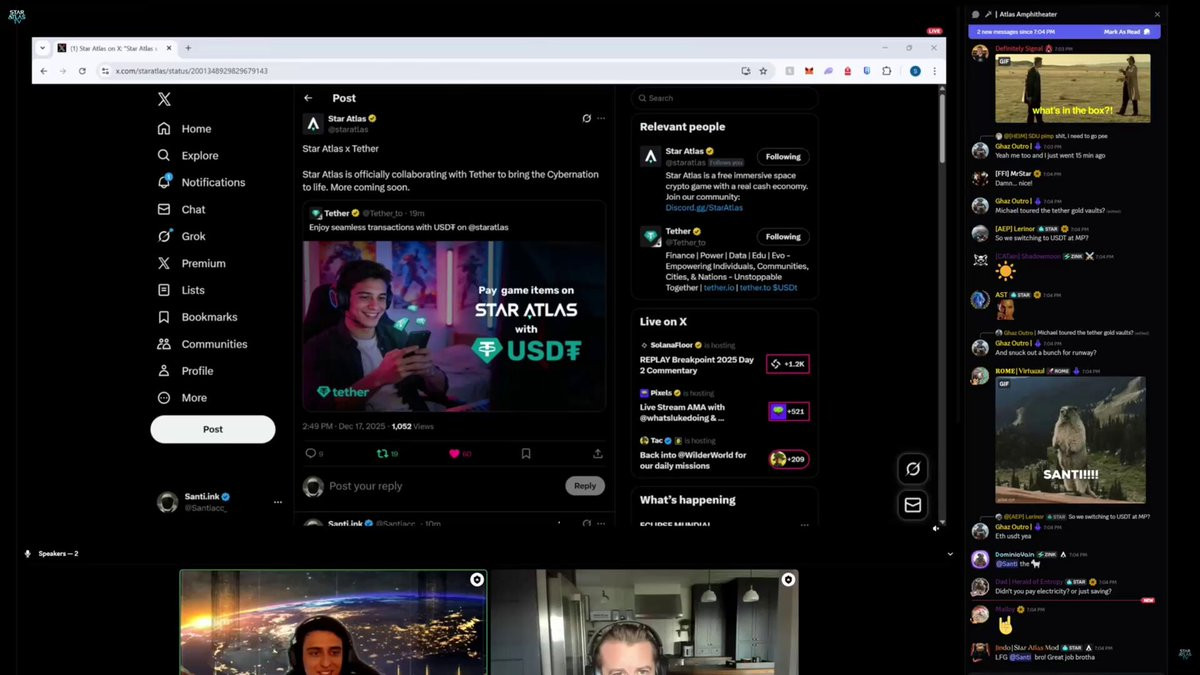Screen dimensions: 1200x675
Task: Toggle bookmark icon under the post
Action: pos(526,453)
